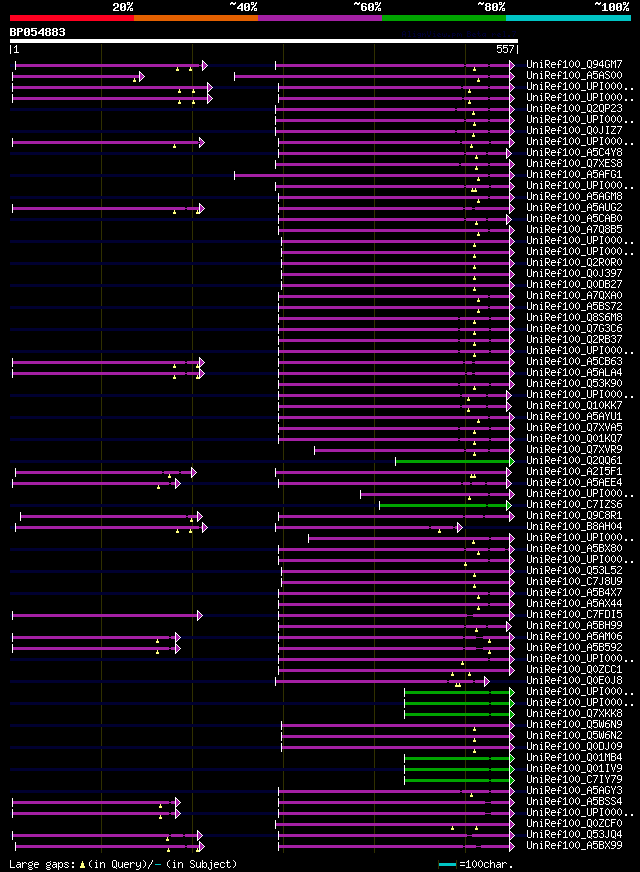Click the white query sequence bar
Screen dimensions: 640x872
pos(264,41)
